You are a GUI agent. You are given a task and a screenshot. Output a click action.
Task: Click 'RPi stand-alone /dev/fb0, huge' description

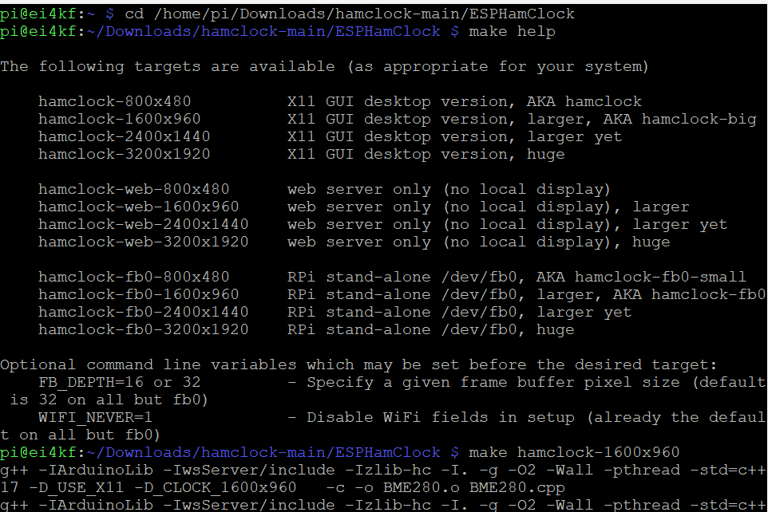pos(431,330)
